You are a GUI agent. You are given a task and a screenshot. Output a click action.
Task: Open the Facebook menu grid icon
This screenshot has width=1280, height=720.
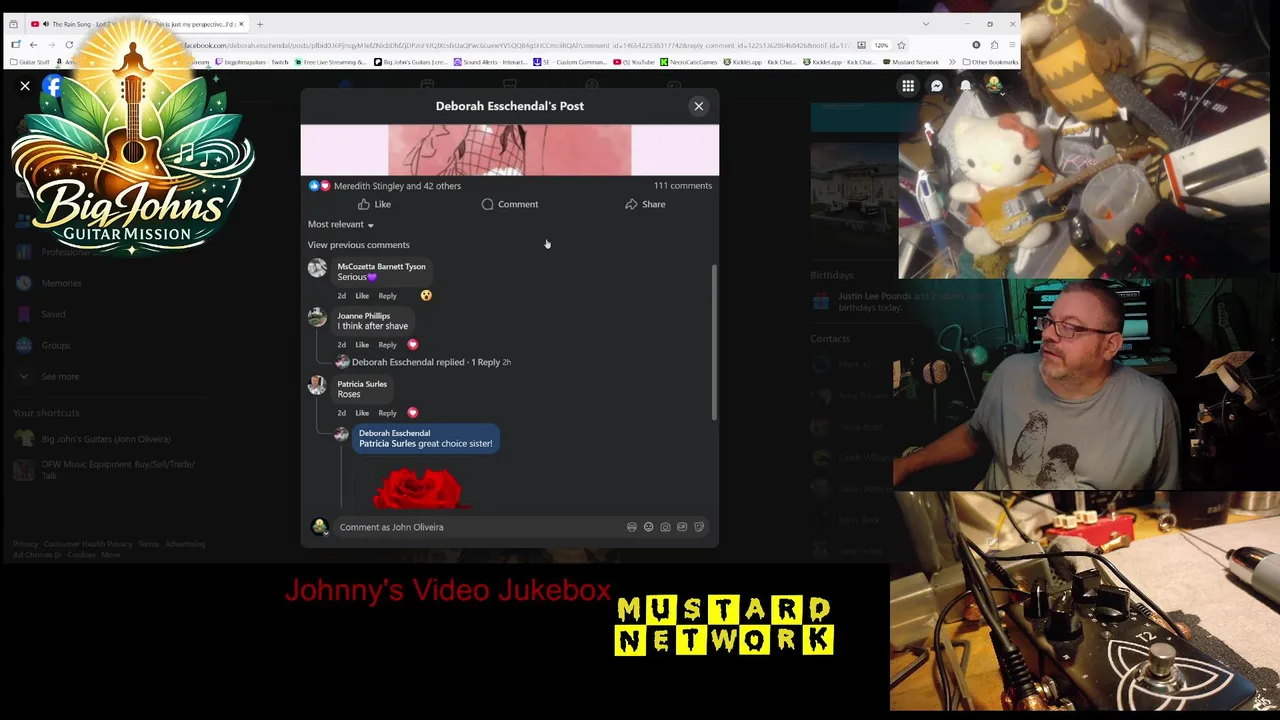click(908, 86)
